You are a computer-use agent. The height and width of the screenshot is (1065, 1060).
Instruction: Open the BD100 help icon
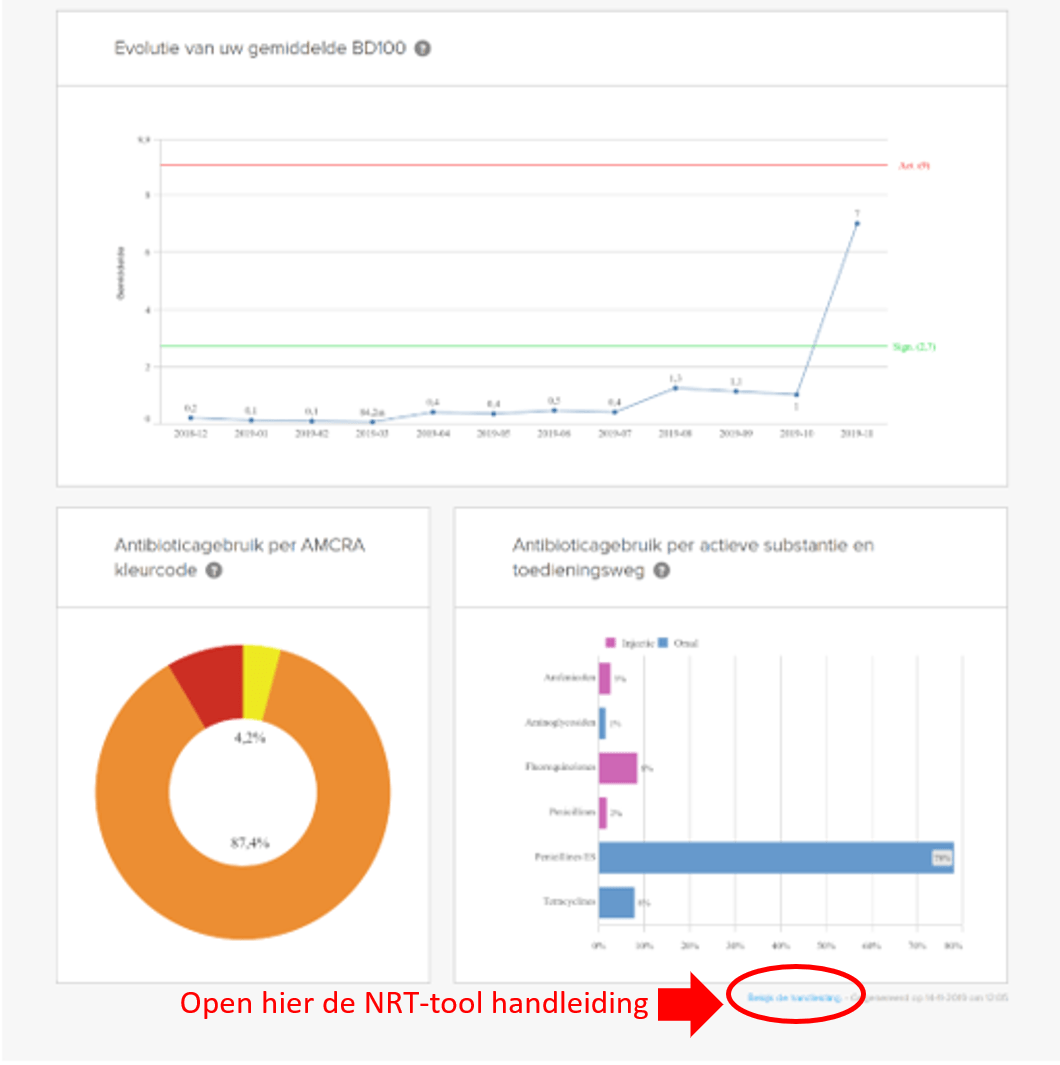[x=422, y=47]
